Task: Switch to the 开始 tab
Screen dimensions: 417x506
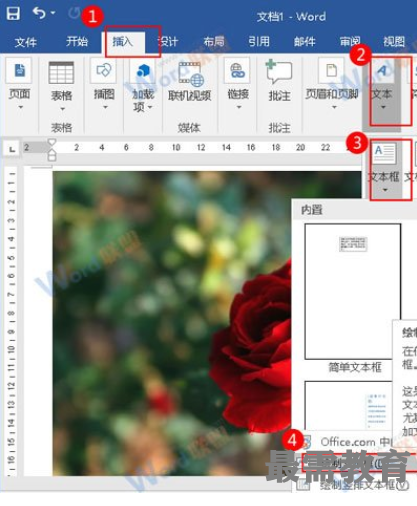Action: [x=77, y=41]
